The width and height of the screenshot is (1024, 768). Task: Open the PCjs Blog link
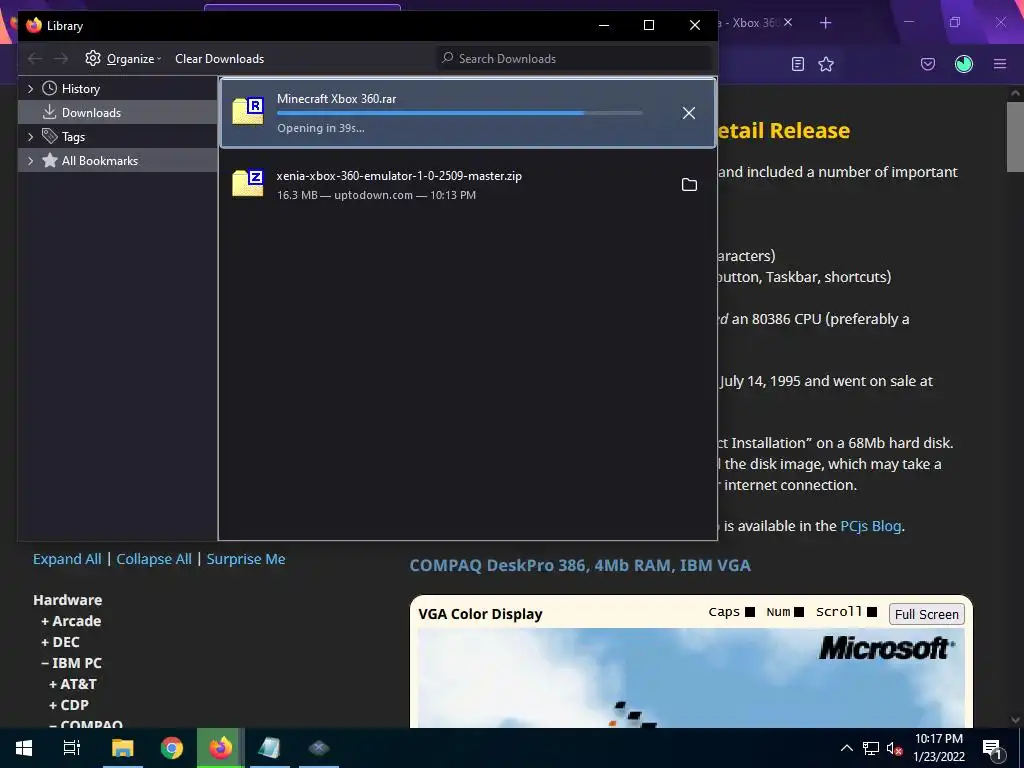(871, 526)
